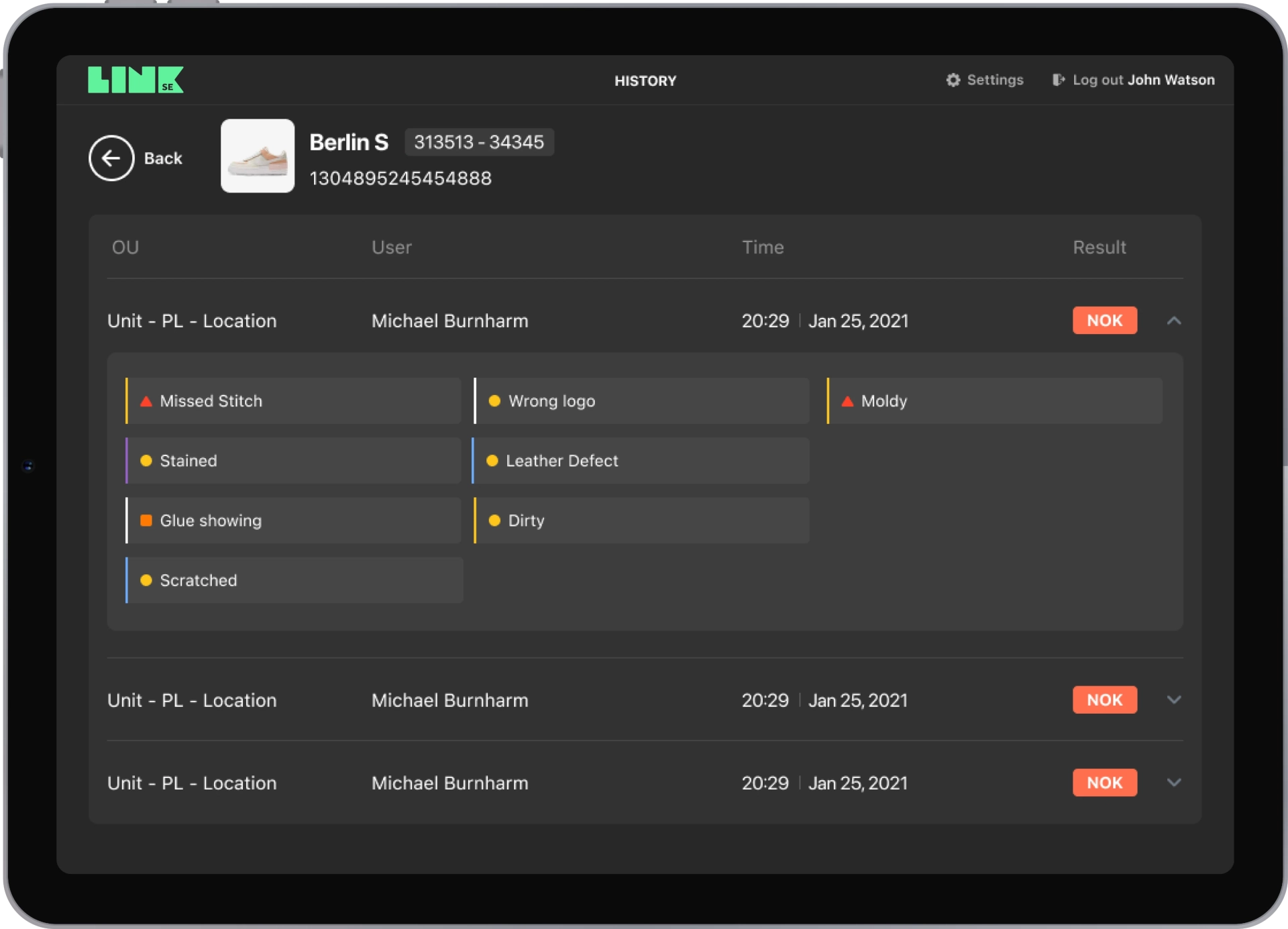Screen dimensions: 1288x929
Task: Collapse the first expanded history row
Action: [x=1173, y=321]
